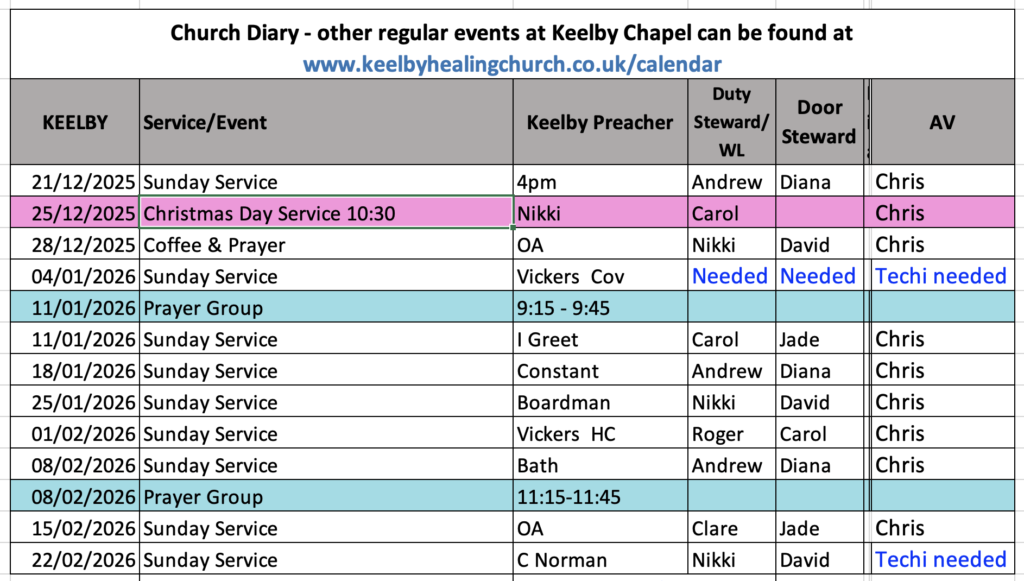This screenshot has height=581, width=1024.
Task: Click the 9:15 - 9:45 Prayer Group time cell
Action: [x=600, y=308]
